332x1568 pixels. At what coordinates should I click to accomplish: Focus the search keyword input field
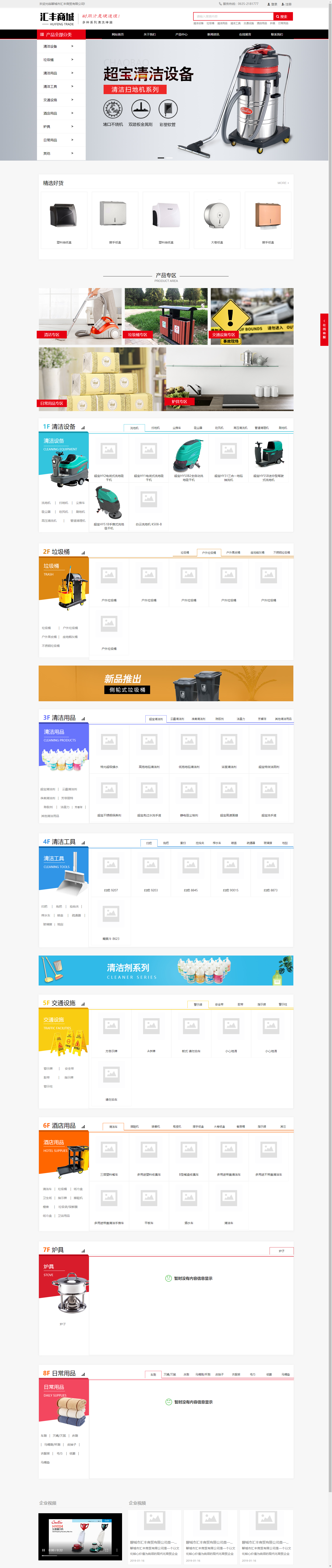click(x=234, y=16)
